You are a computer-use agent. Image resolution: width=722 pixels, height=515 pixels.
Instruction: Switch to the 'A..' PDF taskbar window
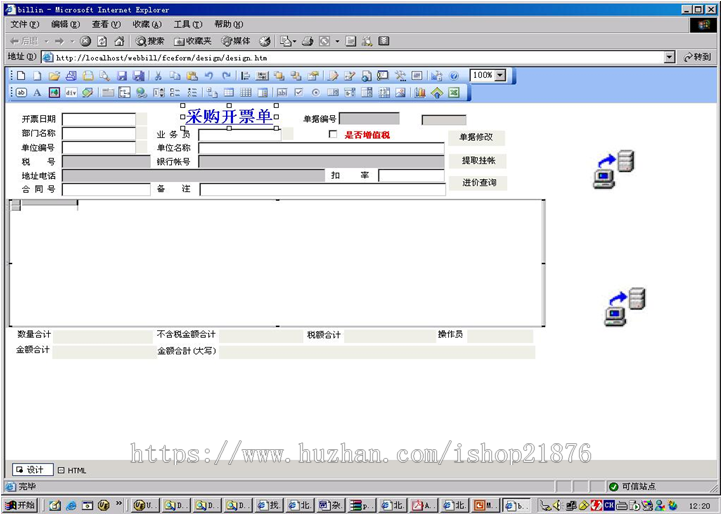coord(424,505)
